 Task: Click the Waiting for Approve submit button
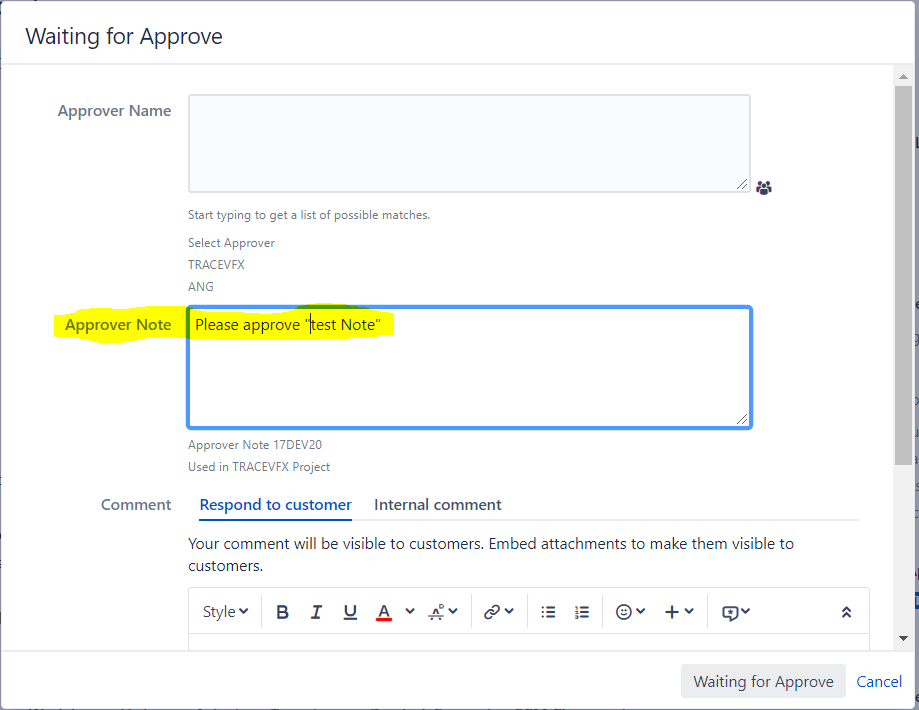(763, 681)
